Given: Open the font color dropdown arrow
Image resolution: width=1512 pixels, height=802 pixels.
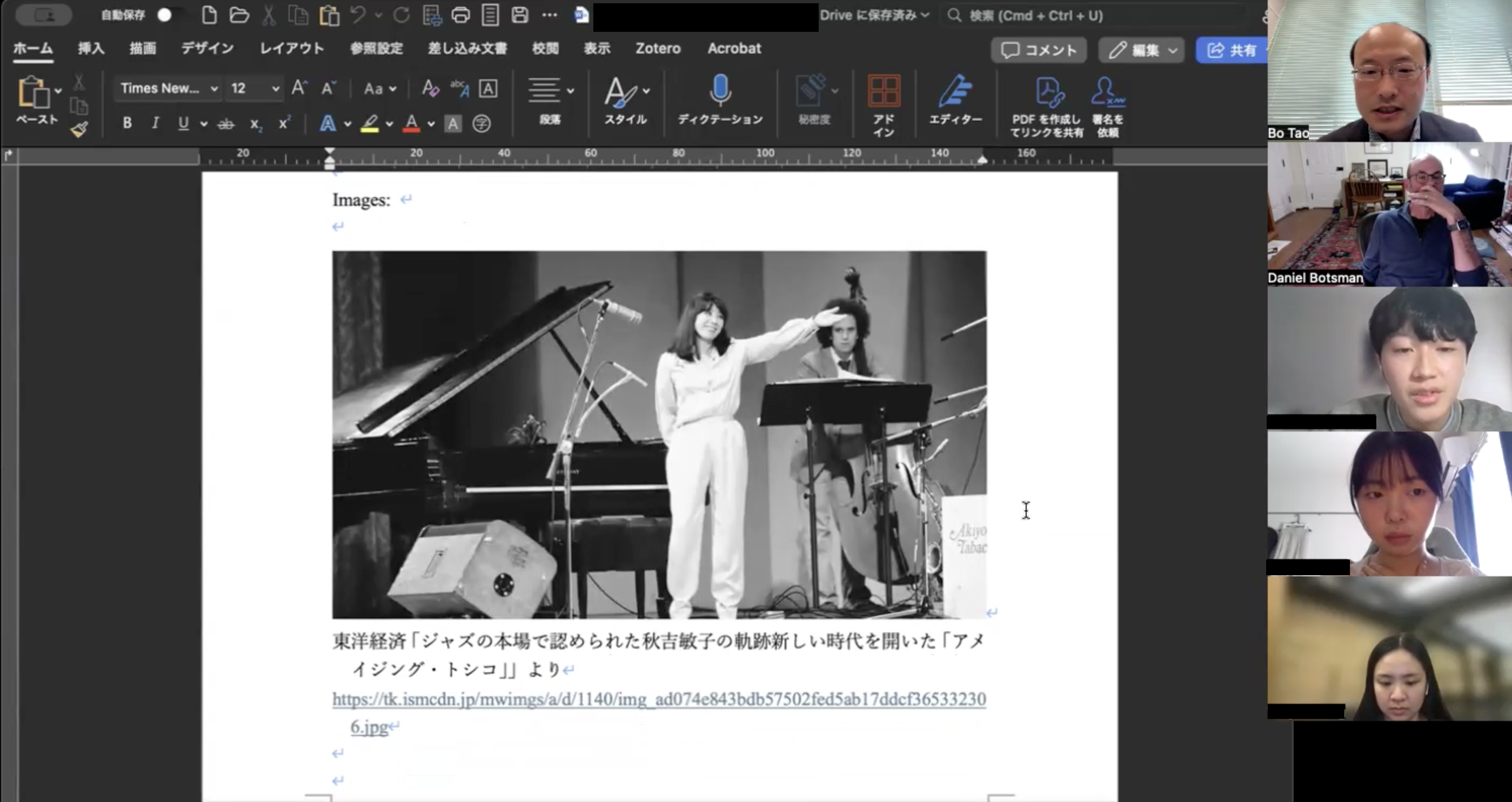Looking at the screenshot, I should point(431,124).
